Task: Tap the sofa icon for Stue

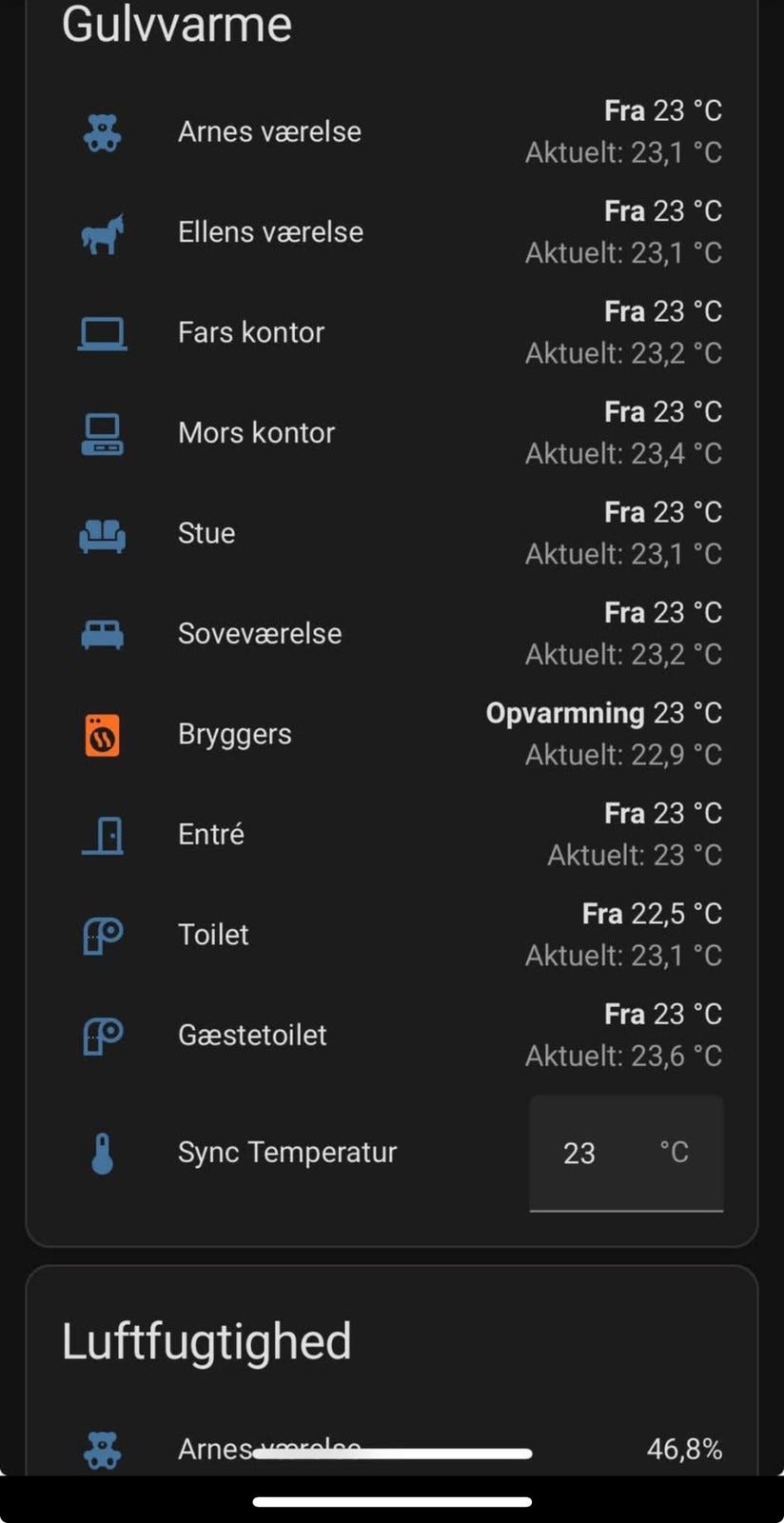Action: [x=103, y=534]
